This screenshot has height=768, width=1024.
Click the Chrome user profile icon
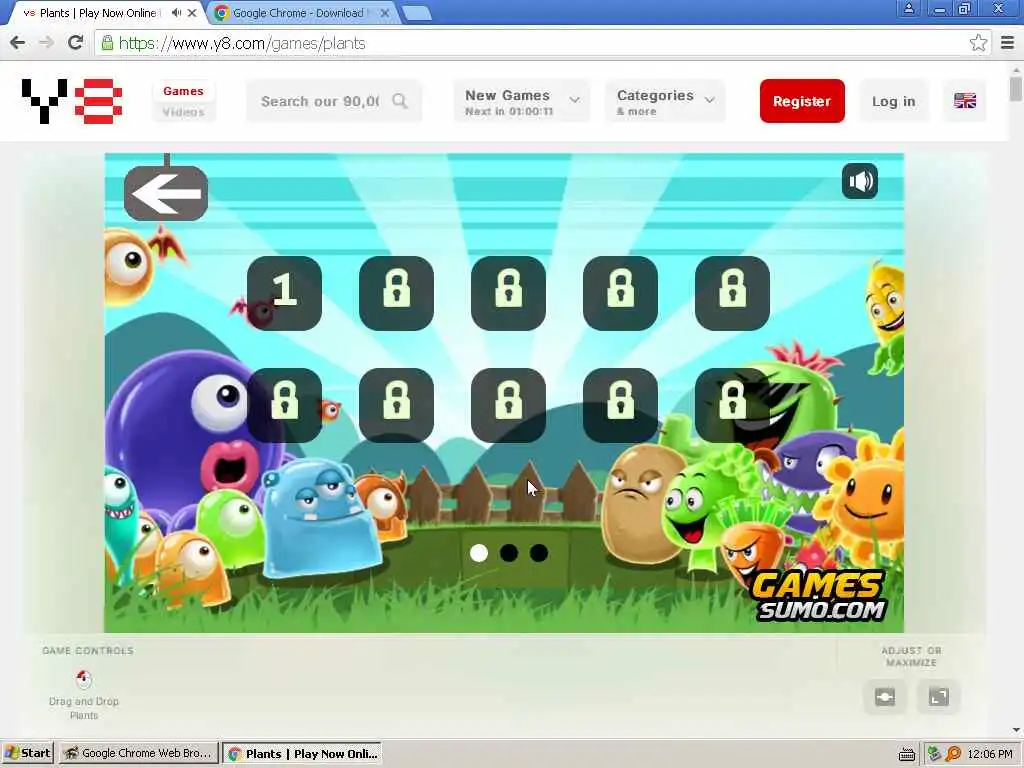click(908, 8)
